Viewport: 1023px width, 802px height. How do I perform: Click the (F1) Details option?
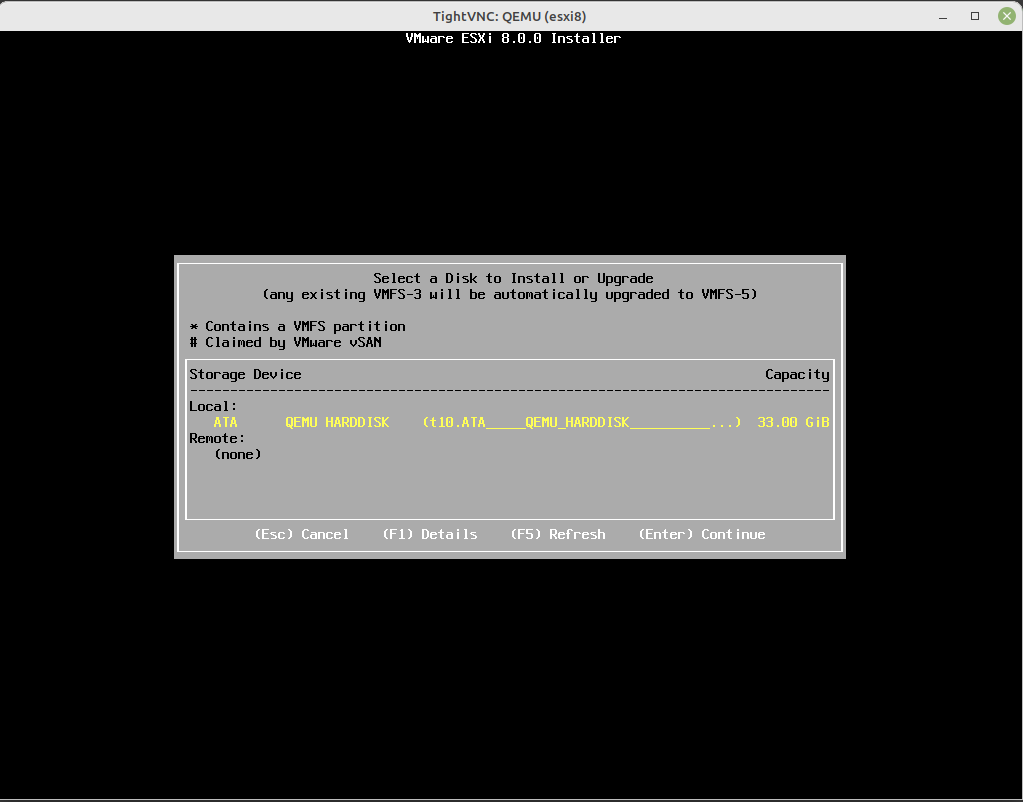[x=430, y=534]
